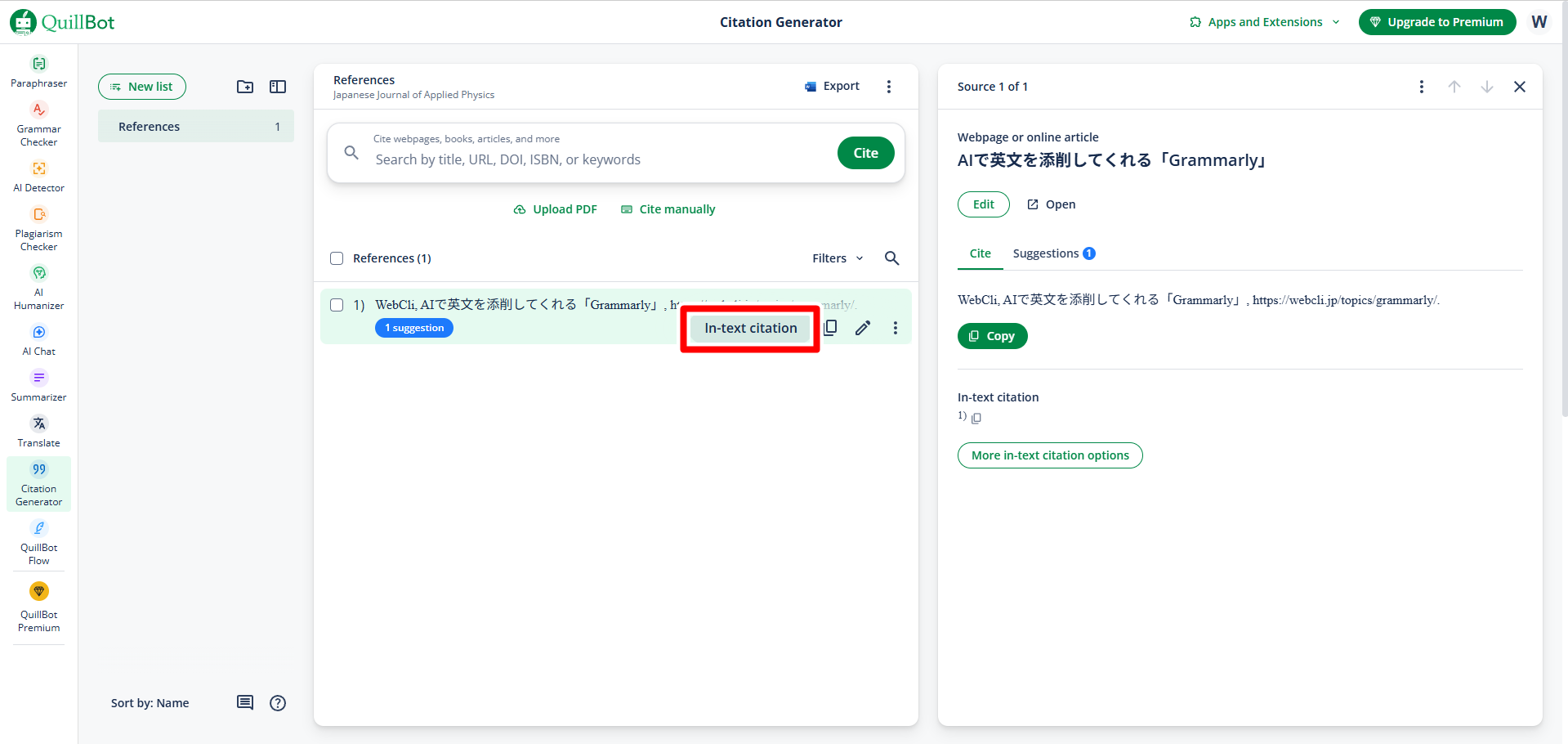Select the Citation Generator sidebar item
The height and width of the screenshot is (744, 1568).
point(38,484)
